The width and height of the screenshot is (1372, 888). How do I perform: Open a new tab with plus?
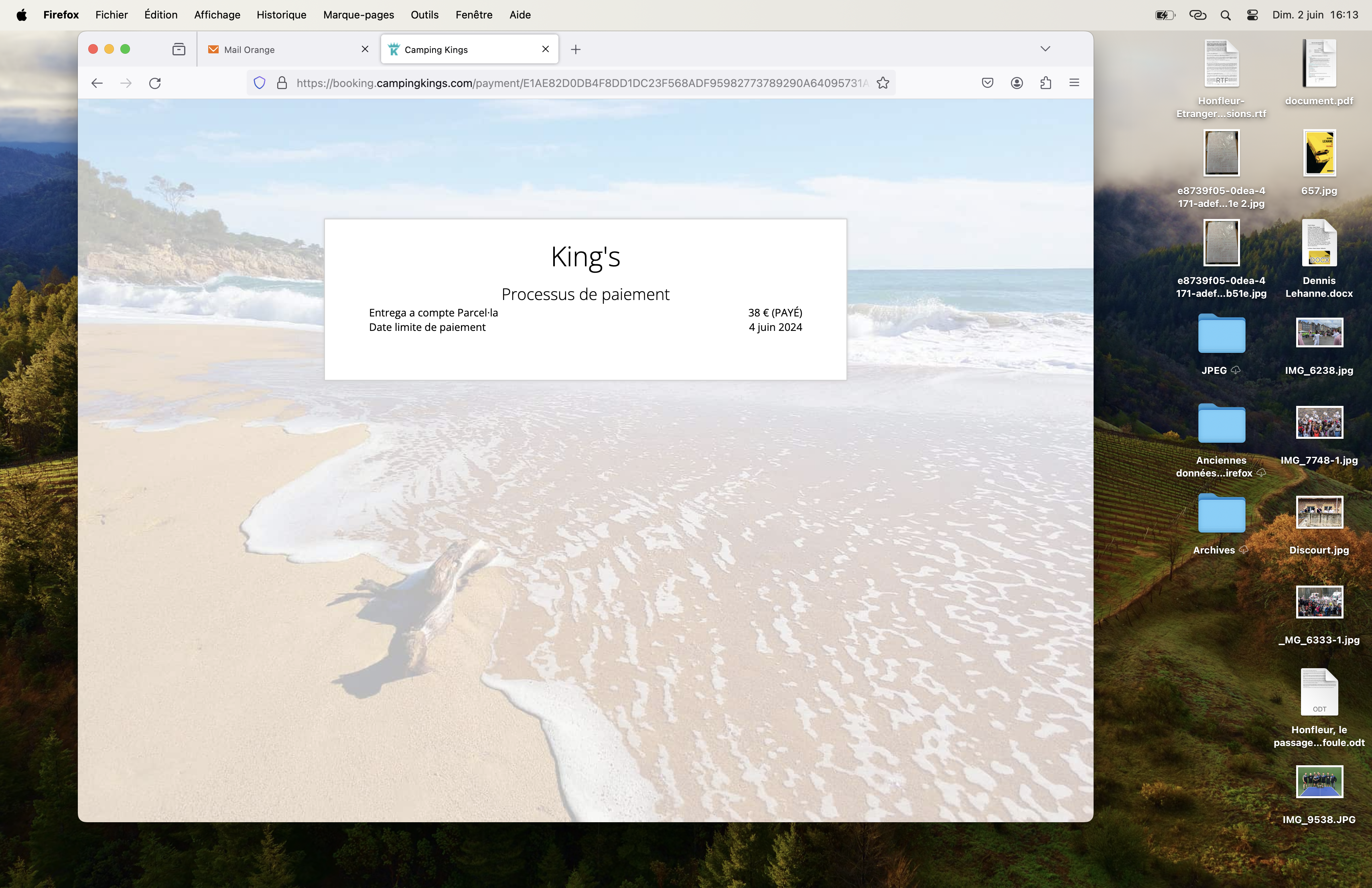[575, 50]
